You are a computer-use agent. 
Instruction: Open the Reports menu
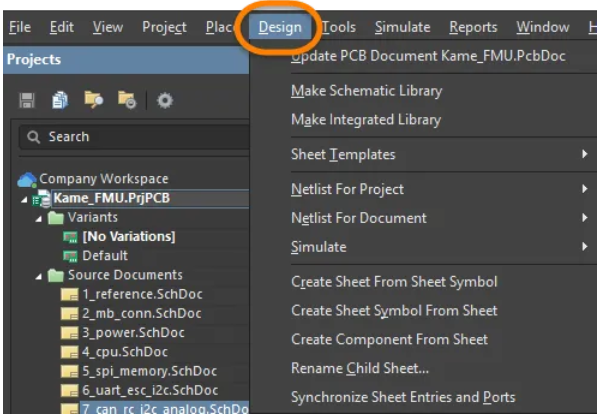[473, 27]
